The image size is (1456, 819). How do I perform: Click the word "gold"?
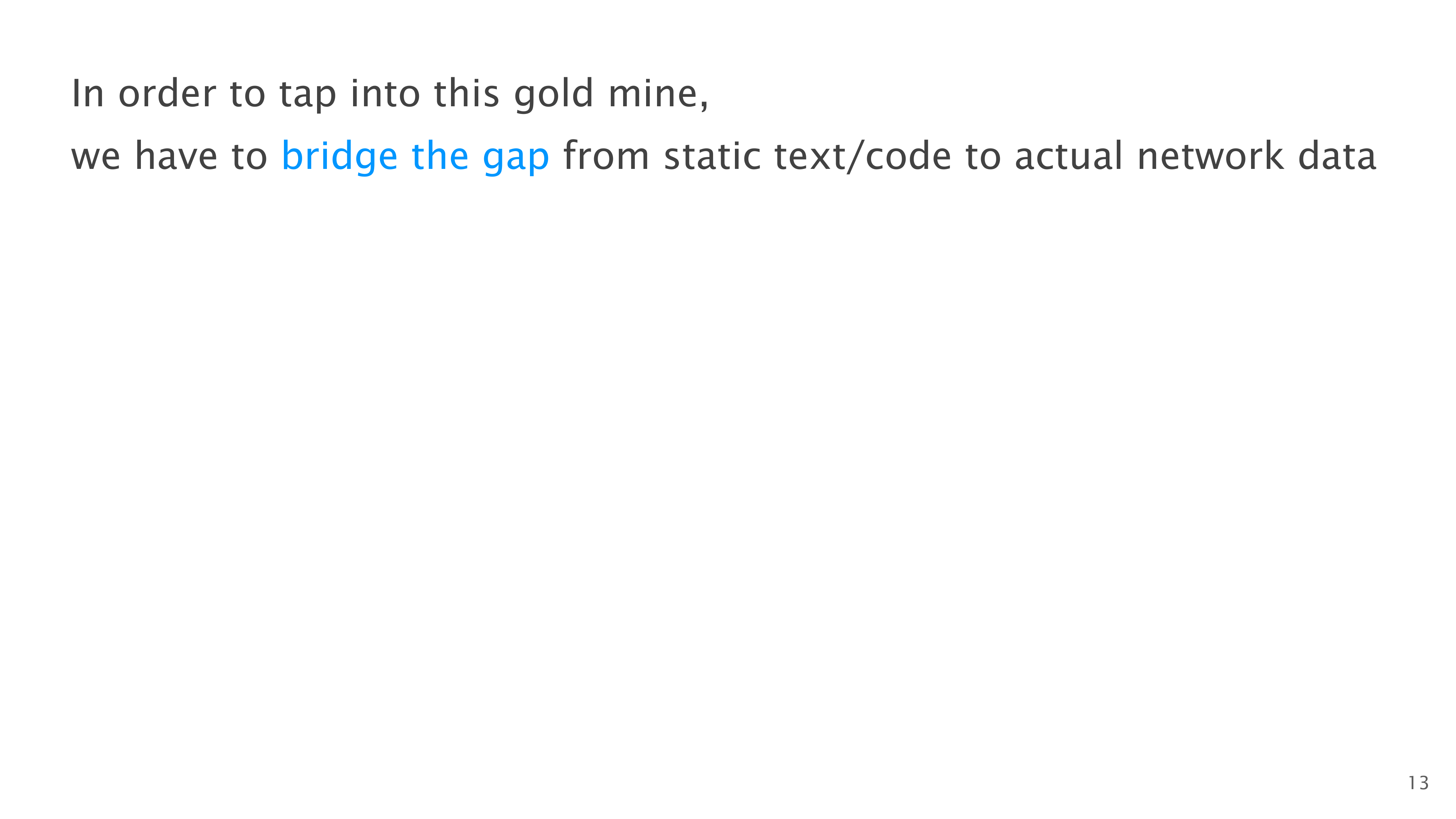553,94
